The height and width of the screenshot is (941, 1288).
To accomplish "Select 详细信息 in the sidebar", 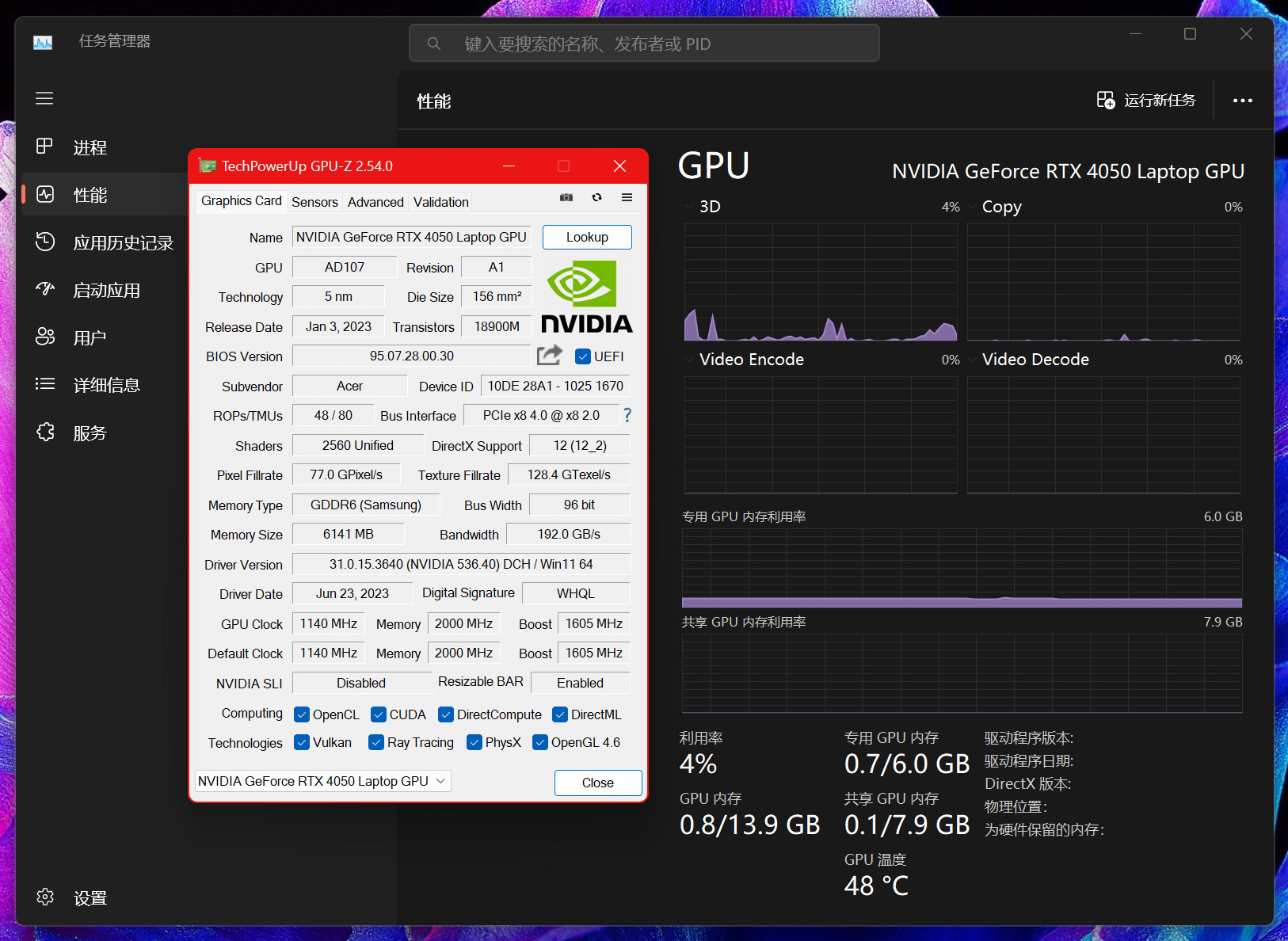I will click(x=105, y=385).
